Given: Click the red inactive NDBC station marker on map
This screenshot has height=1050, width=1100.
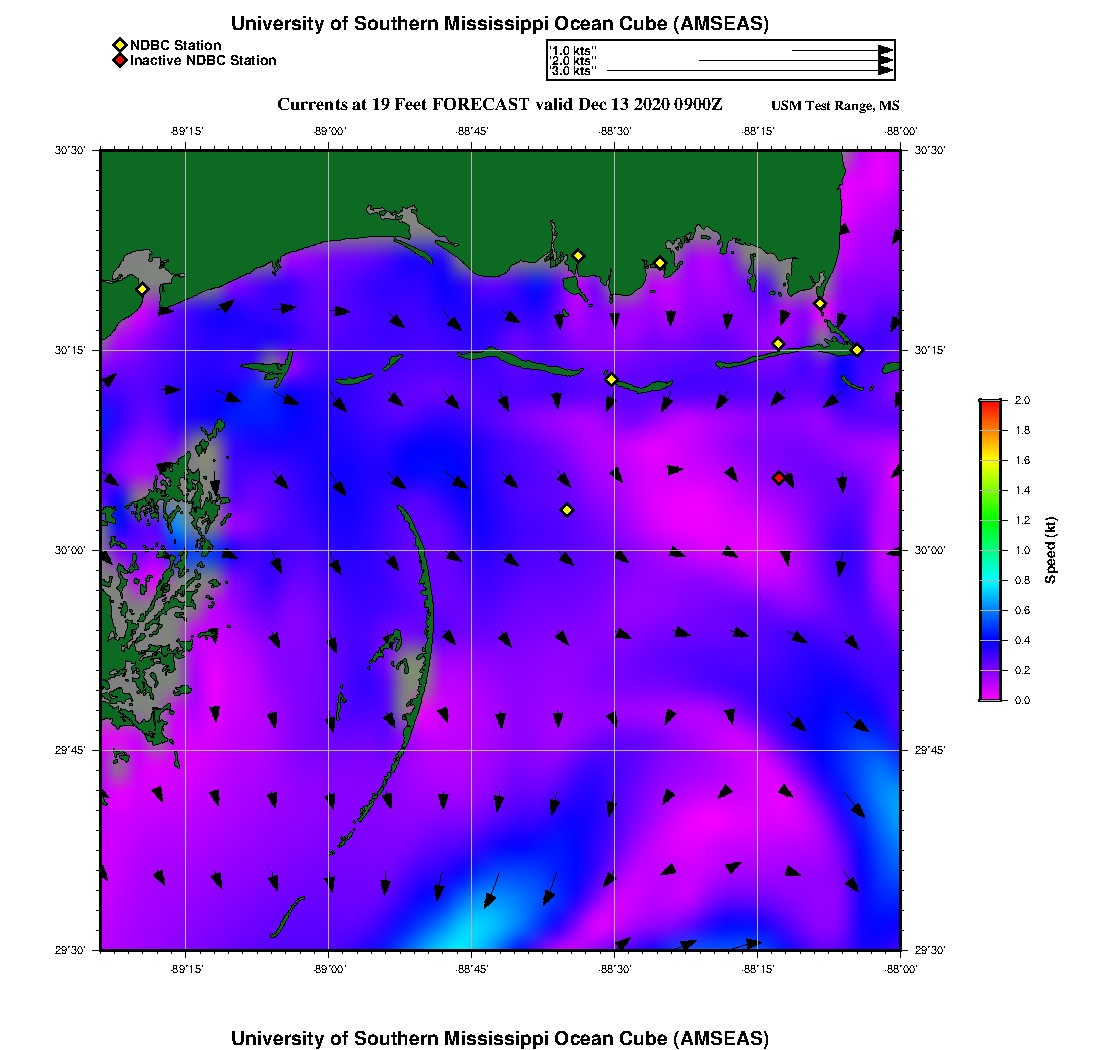Looking at the screenshot, I should click(779, 478).
